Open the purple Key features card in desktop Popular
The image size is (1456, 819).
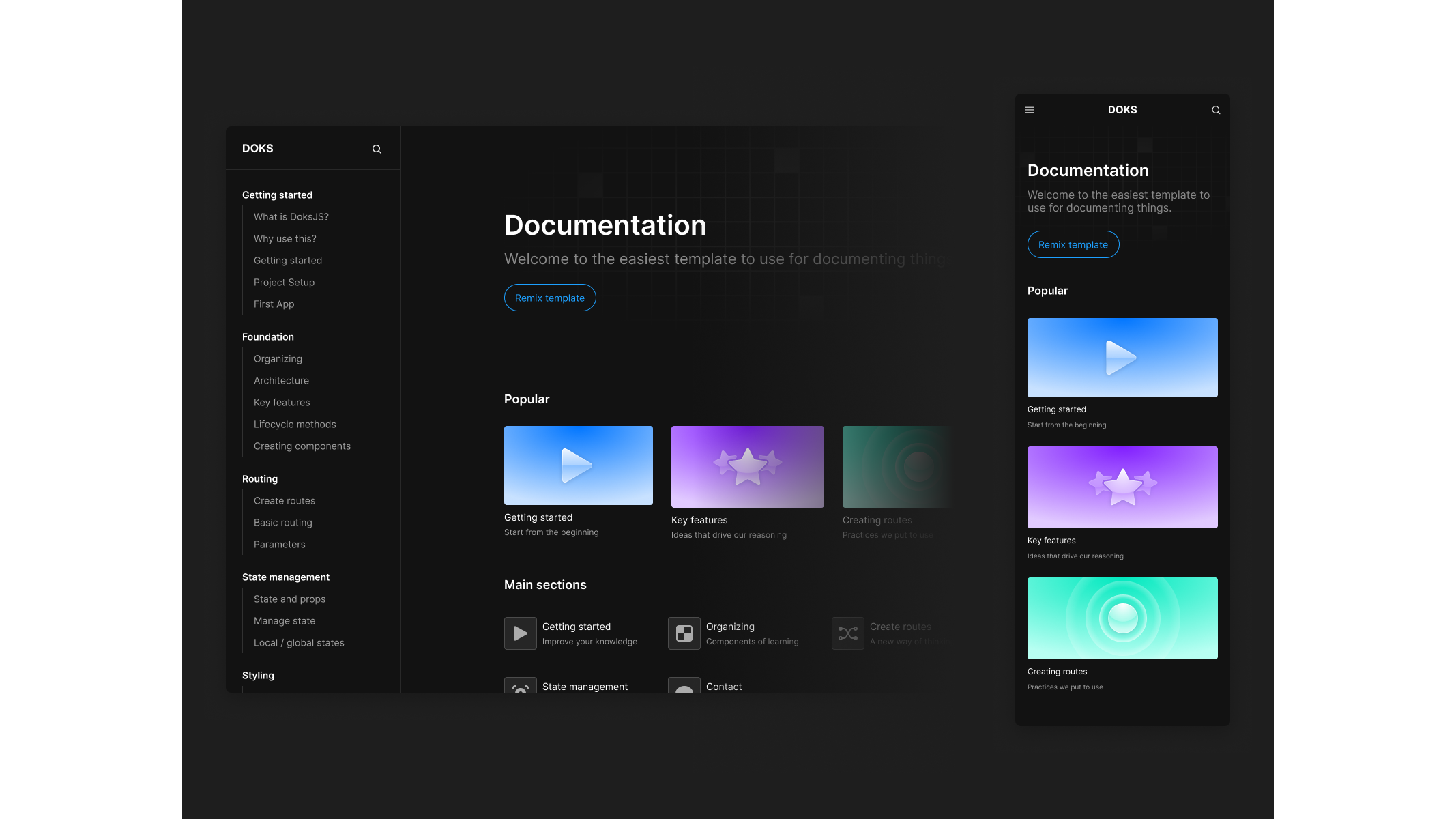748,467
